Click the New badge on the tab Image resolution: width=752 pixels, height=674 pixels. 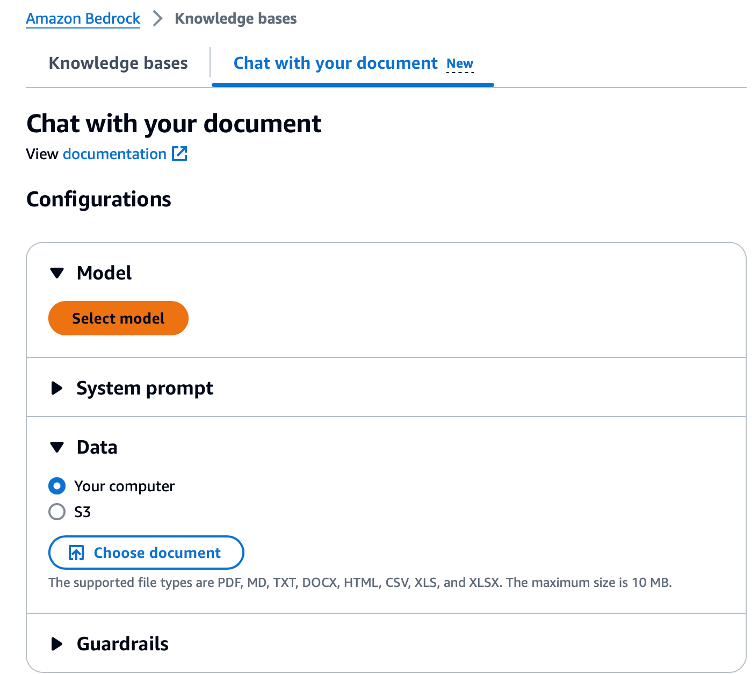(x=460, y=64)
